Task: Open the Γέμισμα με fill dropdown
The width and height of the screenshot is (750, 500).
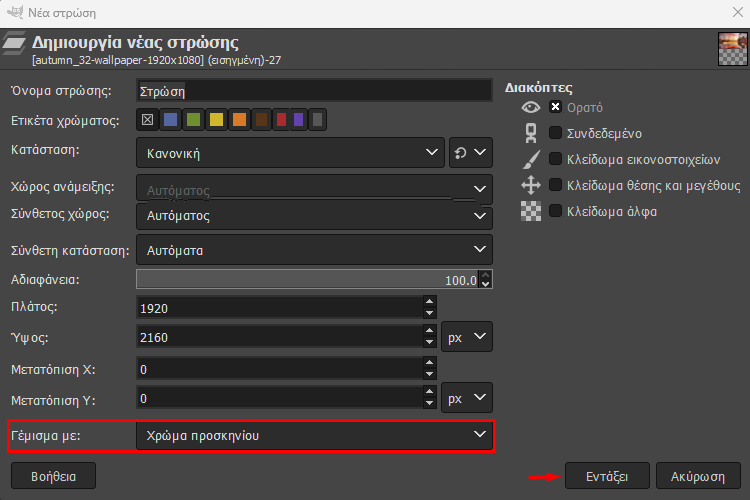Action: pyautogui.click(x=314, y=435)
